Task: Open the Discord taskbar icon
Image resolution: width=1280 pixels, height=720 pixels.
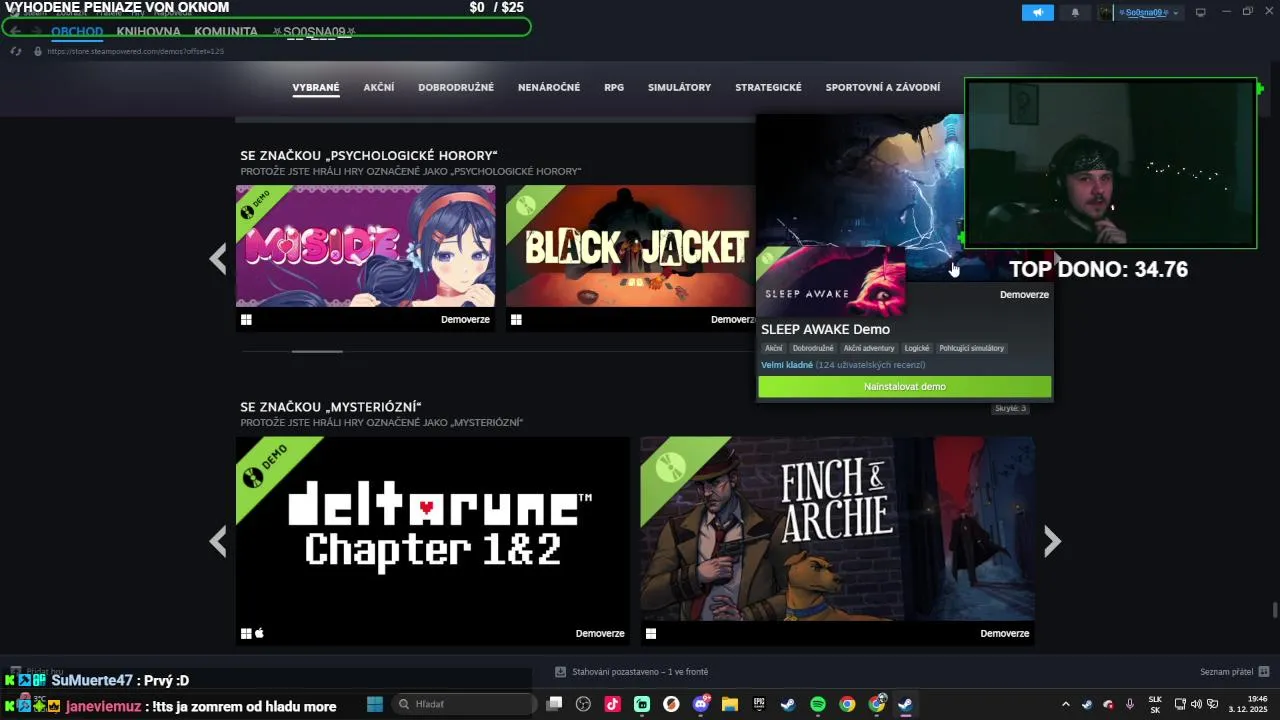Action: (701, 704)
